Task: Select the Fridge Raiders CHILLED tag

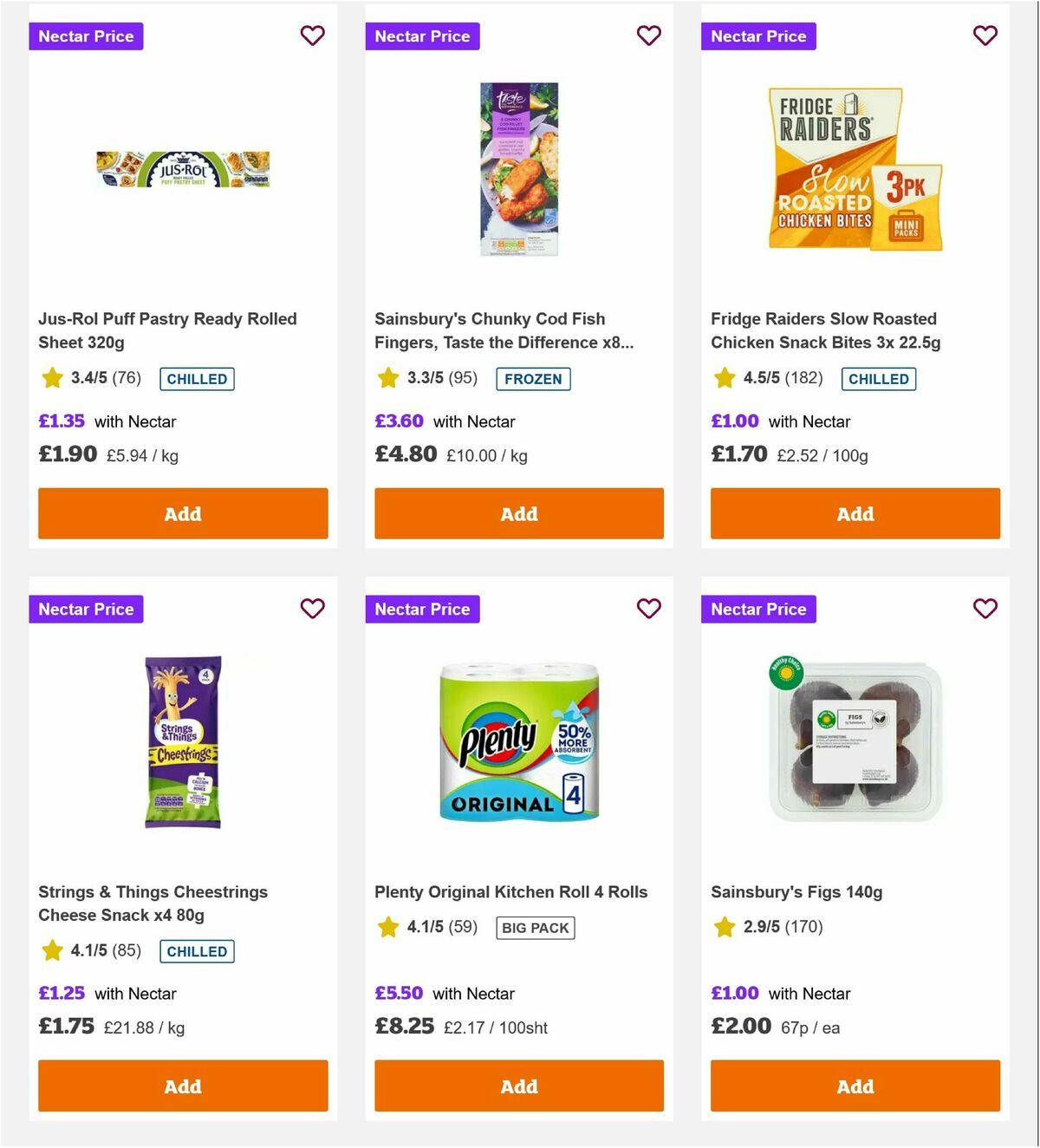Action: [x=878, y=379]
